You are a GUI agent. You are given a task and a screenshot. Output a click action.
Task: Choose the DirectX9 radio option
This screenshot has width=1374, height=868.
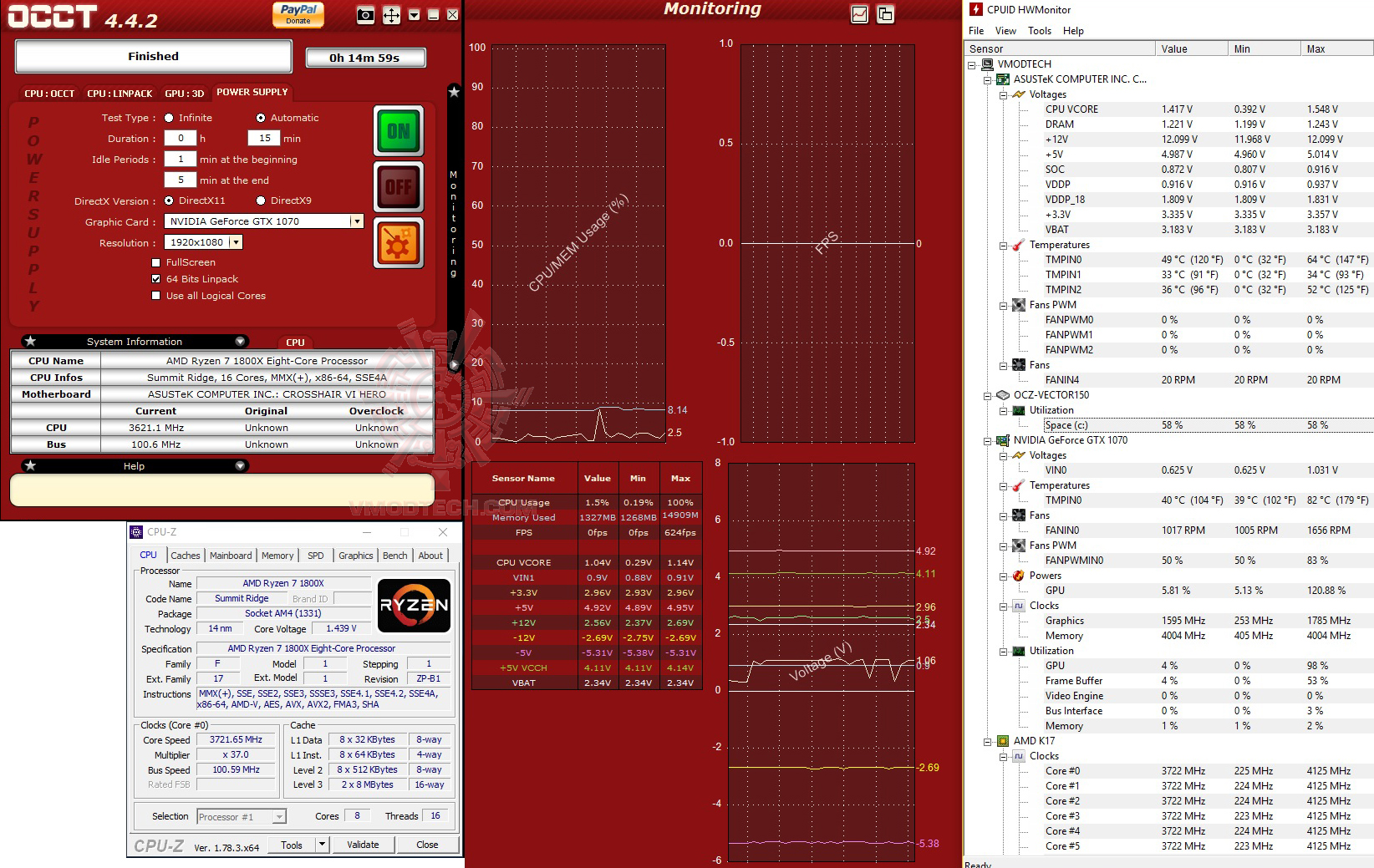(261, 201)
